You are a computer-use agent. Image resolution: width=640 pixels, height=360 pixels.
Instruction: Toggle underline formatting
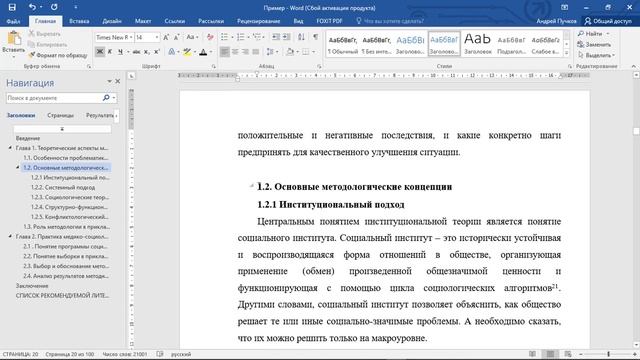tap(120, 52)
